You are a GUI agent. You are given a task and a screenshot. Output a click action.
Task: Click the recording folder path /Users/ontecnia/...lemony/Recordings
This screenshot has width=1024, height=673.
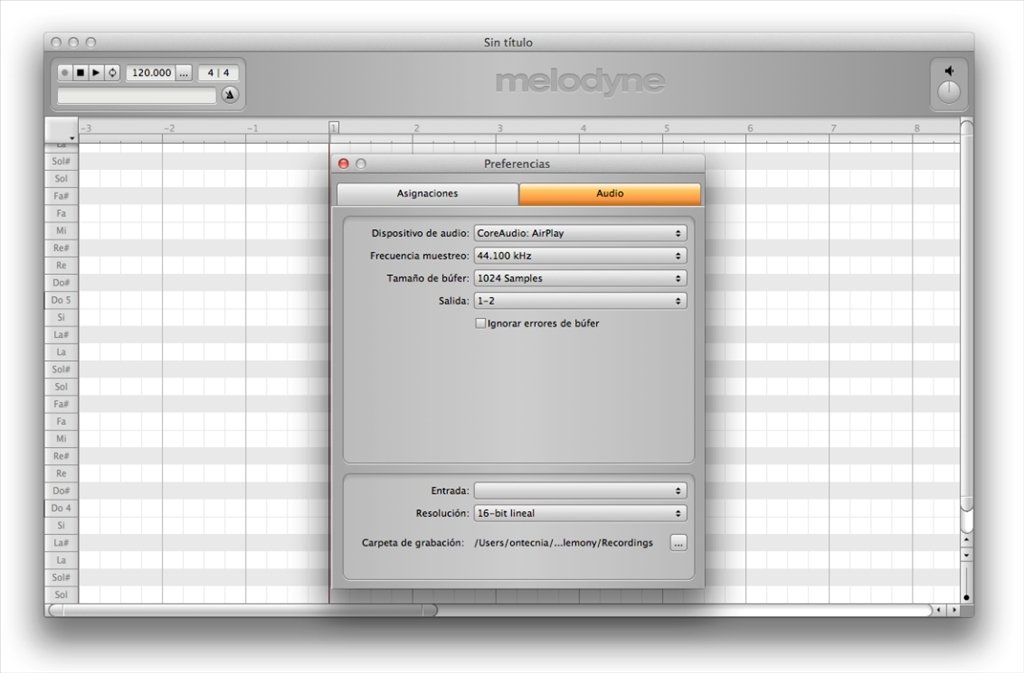pyautogui.click(x=564, y=542)
